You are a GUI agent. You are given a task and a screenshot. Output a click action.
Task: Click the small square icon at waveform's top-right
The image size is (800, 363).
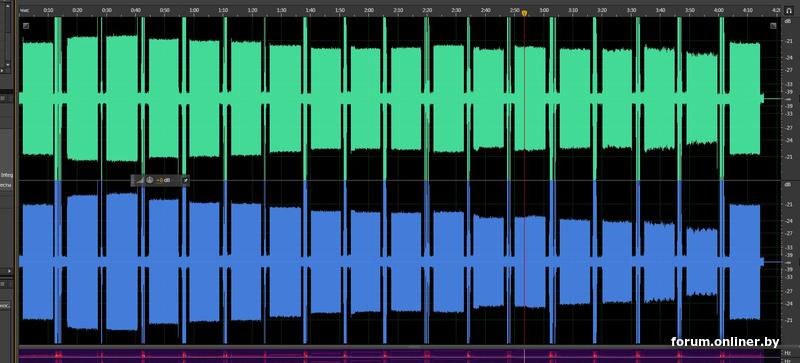(773, 26)
